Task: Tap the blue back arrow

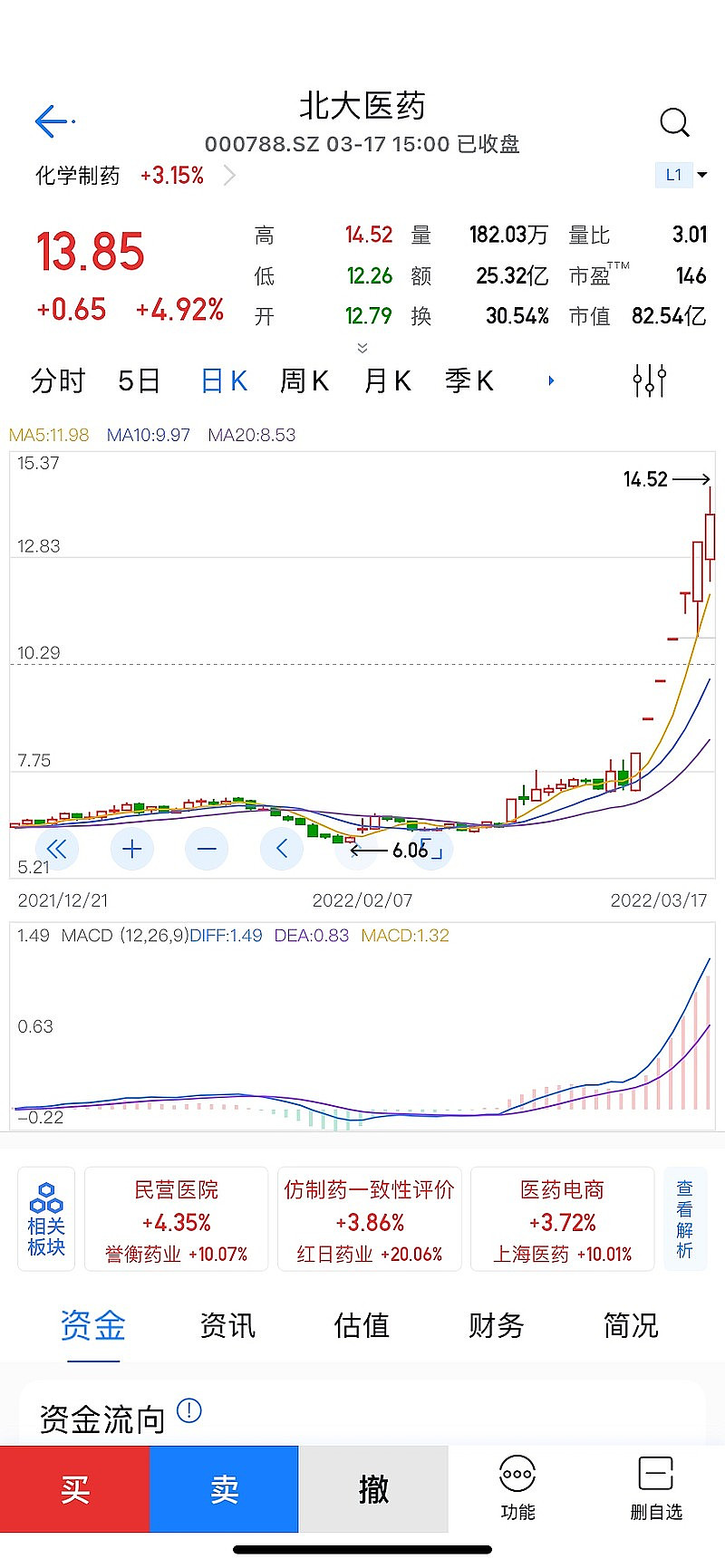Action: (53, 120)
